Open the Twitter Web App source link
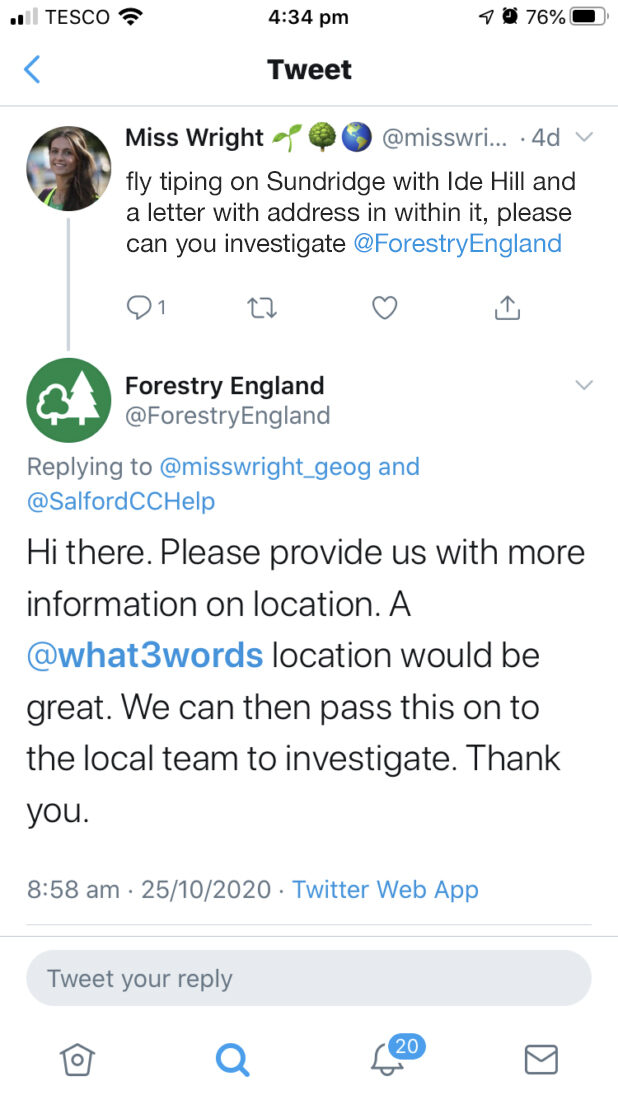The image size is (618, 1100). pyautogui.click(x=385, y=890)
